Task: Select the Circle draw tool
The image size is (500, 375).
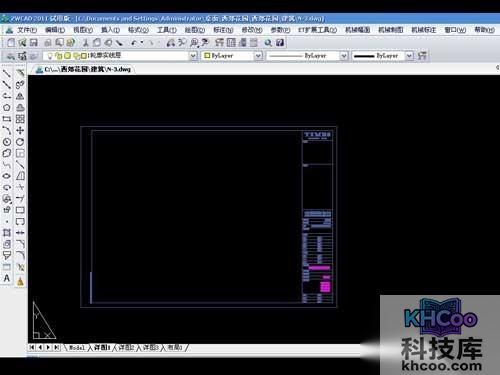Action: [x=7, y=142]
